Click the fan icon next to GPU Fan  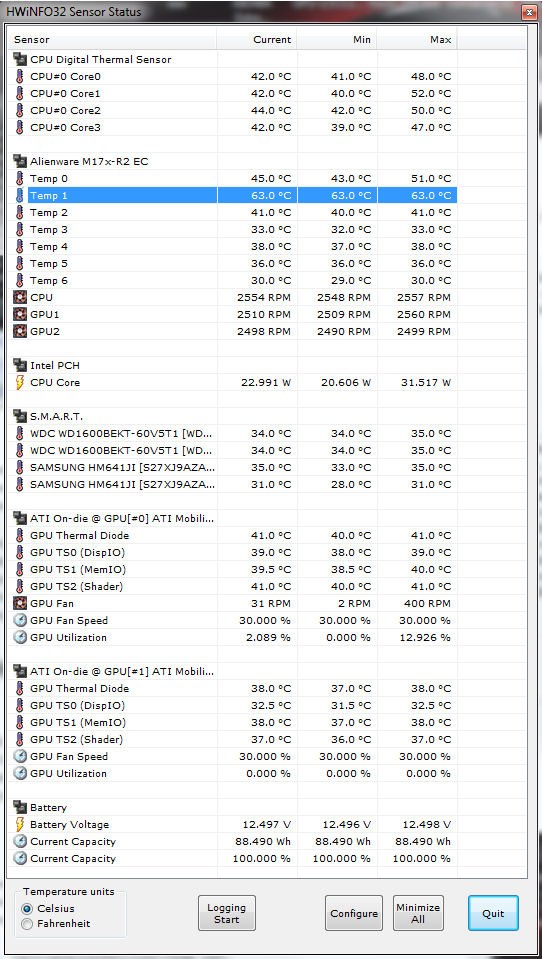click(20, 603)
